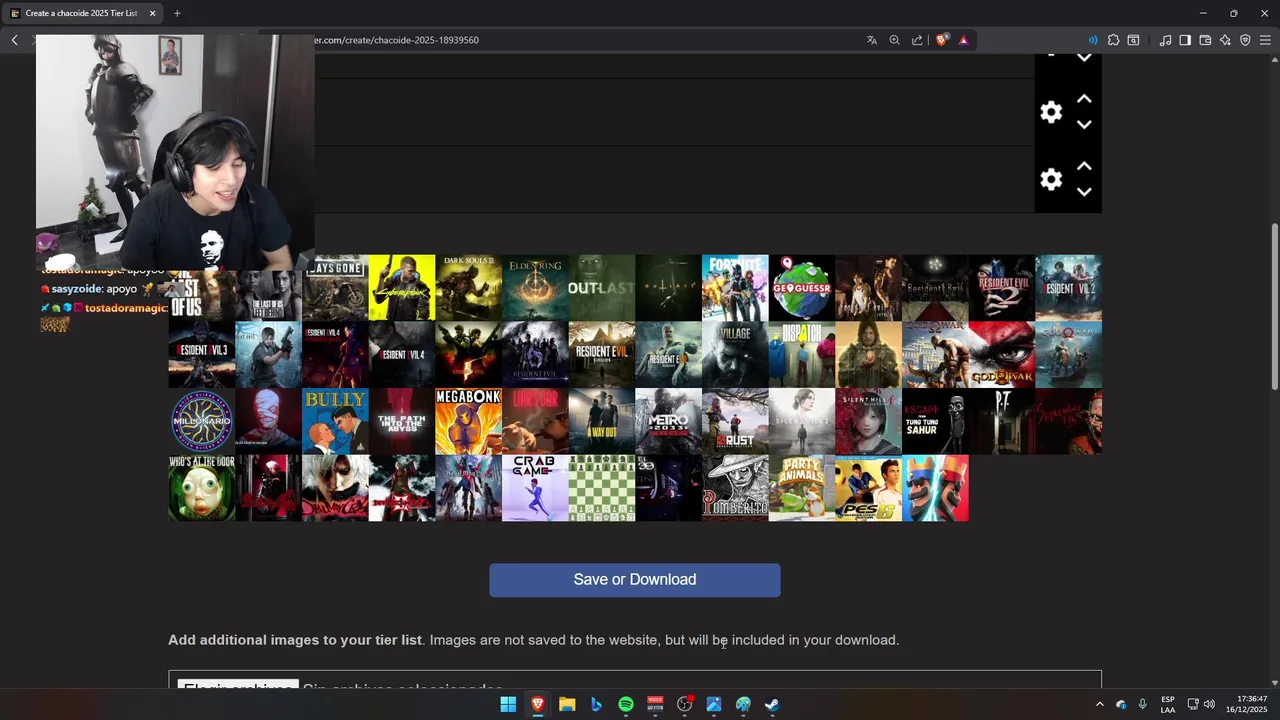Viewport: 1280px width, 720px height.
Task: Select the Create a chacoide 2025 Tier List tab
Action: pyautogui.click(x=83, y=13)
